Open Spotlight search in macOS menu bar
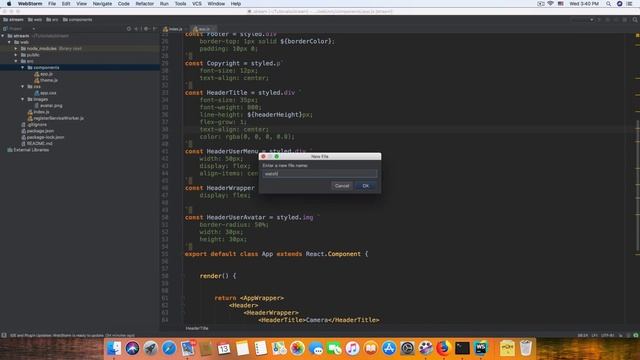Image resolution: width=640 pixels, height=360 pixels. pyautogui.click(x=608, y=4)
